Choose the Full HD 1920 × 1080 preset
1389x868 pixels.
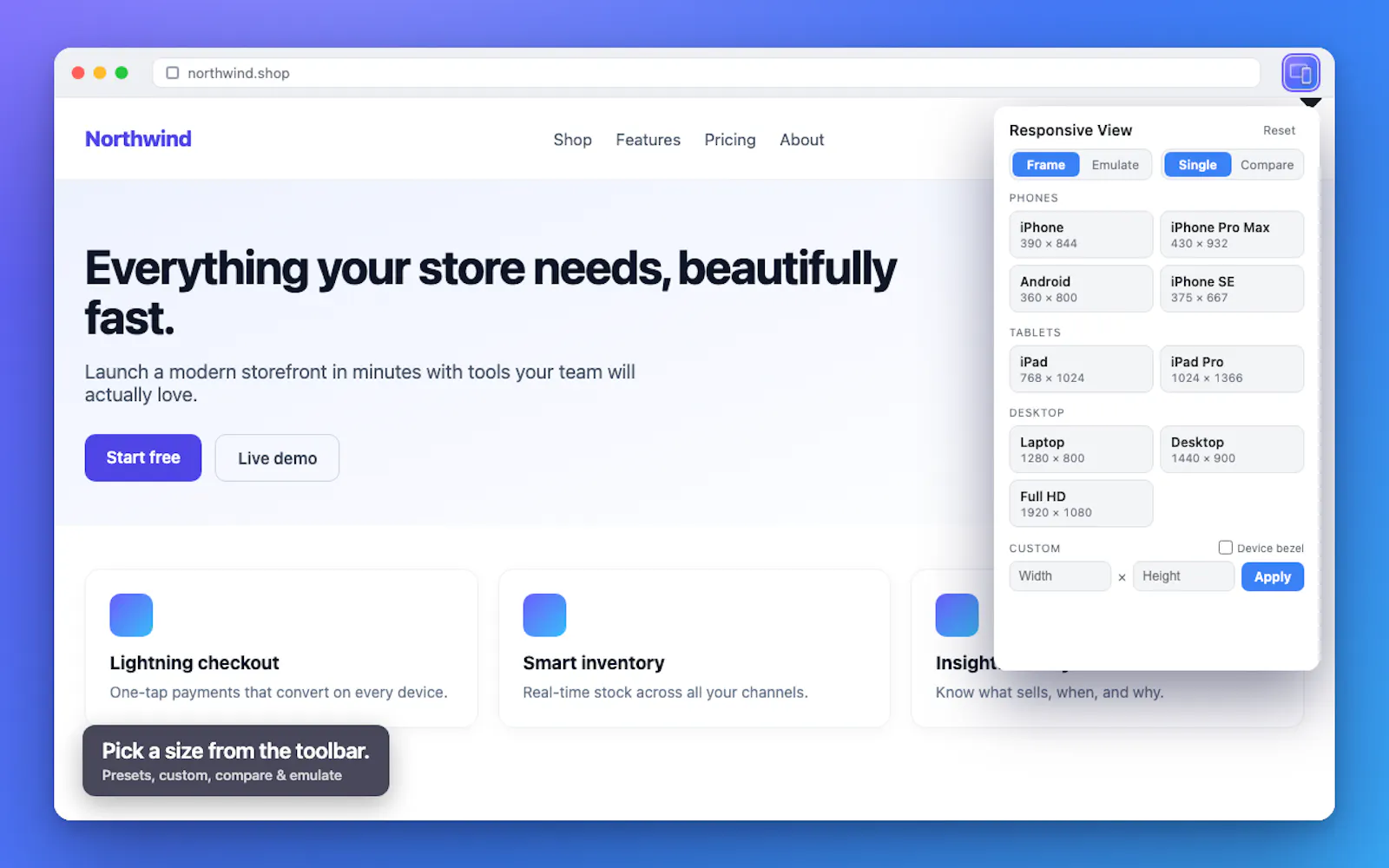point(1081,503)
